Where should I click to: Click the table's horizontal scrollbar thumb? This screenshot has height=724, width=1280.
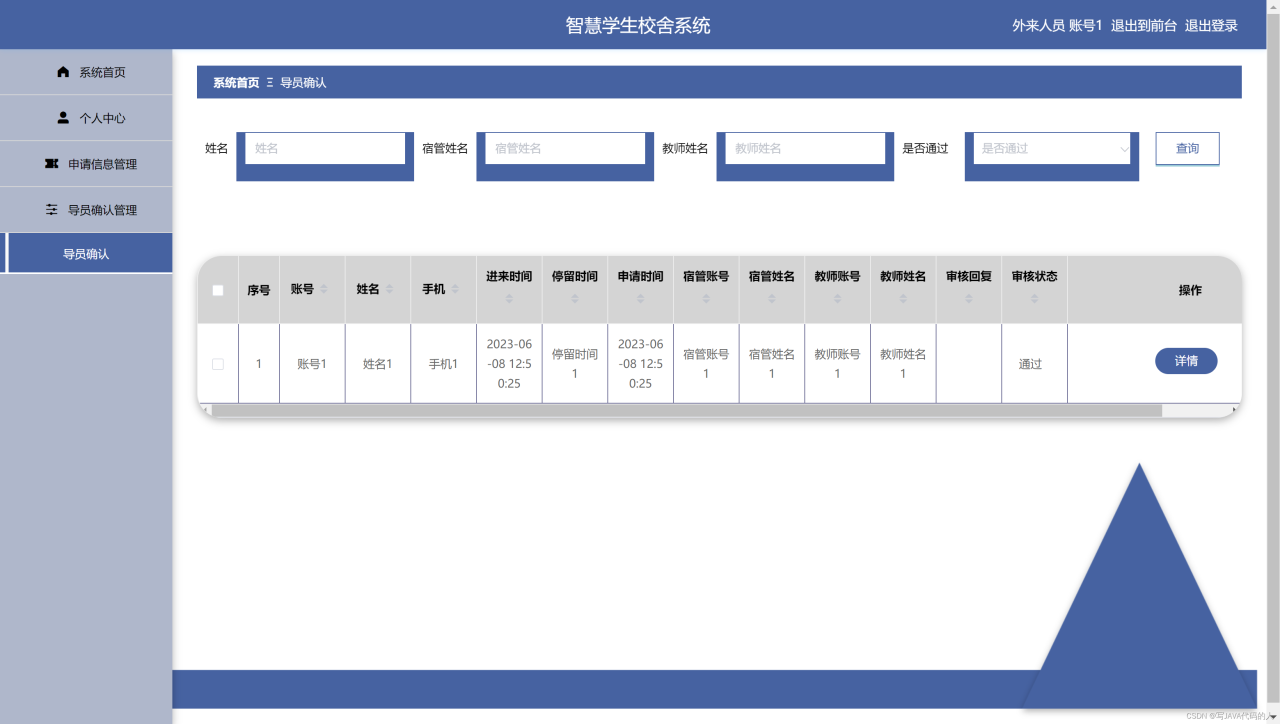(x=686, y=410)
